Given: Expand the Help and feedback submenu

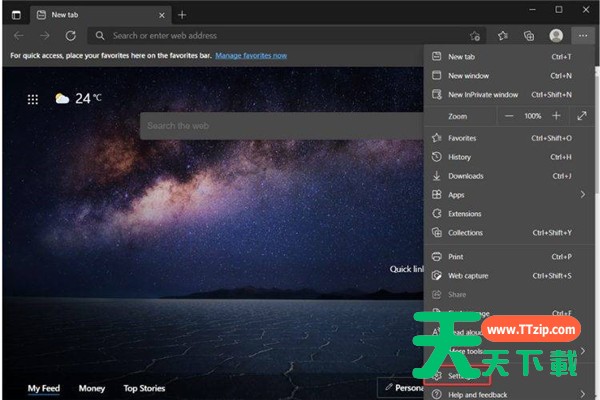Looking at the screenshot, I should [x=510, y=395].
